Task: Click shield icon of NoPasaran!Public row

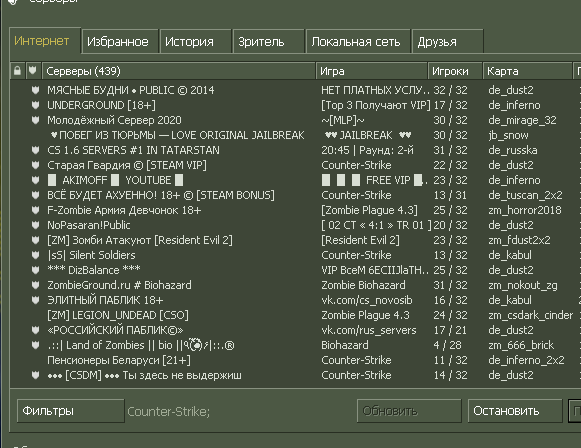Action: [x=36, y=225]
